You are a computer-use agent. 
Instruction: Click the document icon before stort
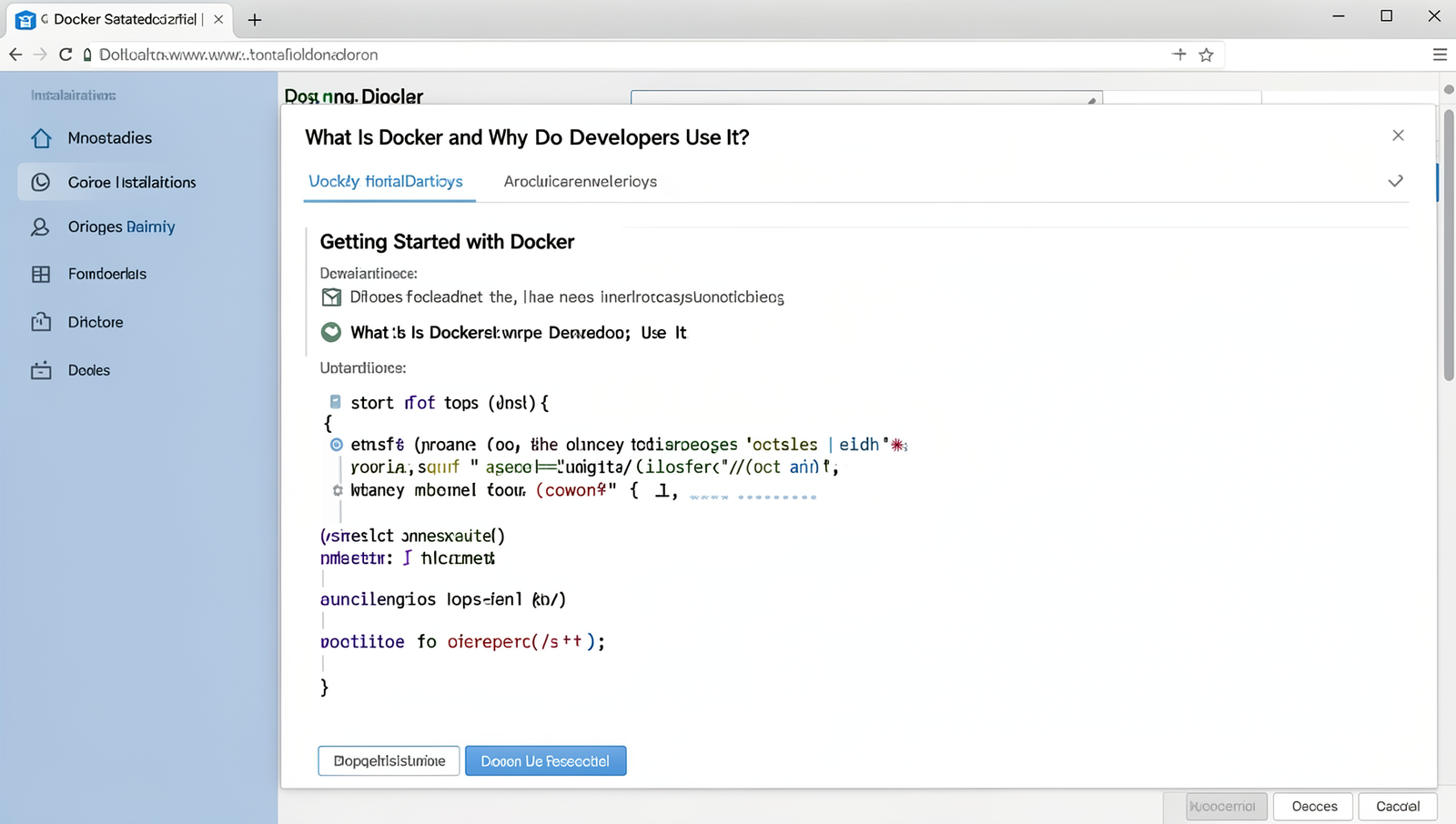(x=335, y=401)
